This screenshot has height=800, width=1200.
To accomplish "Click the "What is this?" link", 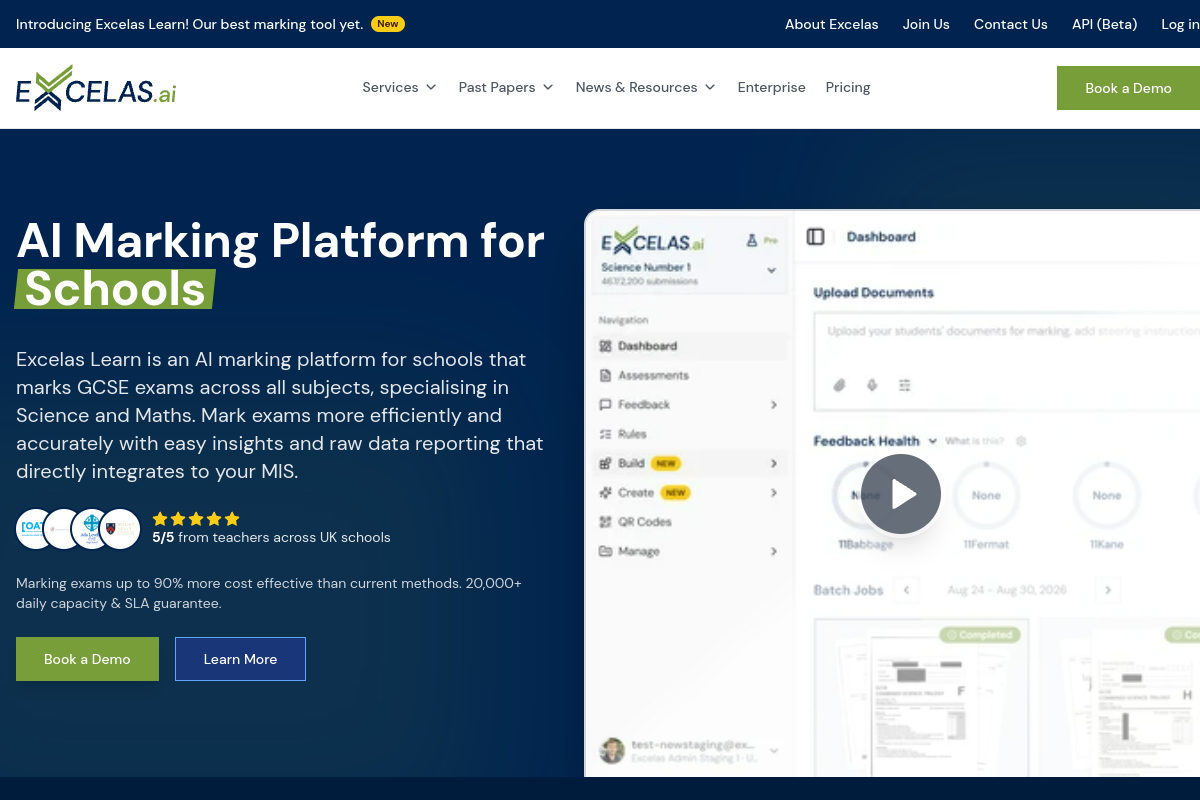I will pyautogui.click(x=975, y=441).
